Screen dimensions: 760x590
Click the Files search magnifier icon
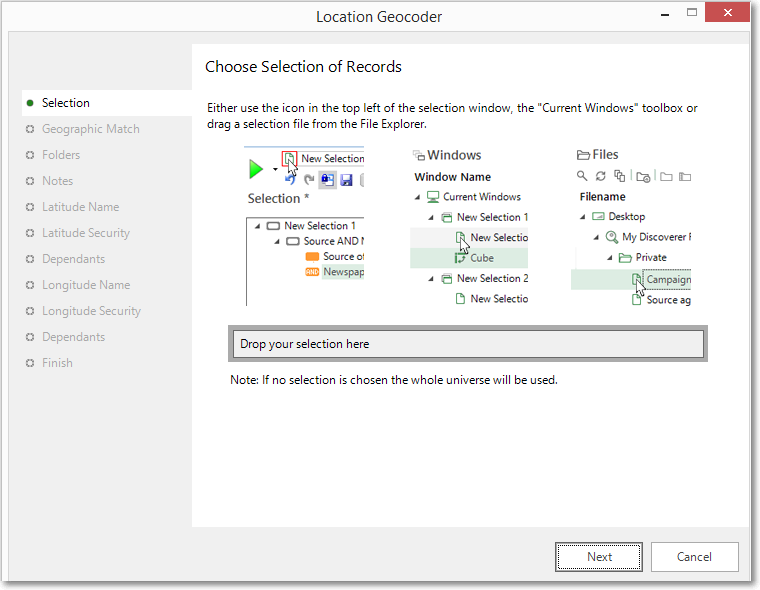582,175
